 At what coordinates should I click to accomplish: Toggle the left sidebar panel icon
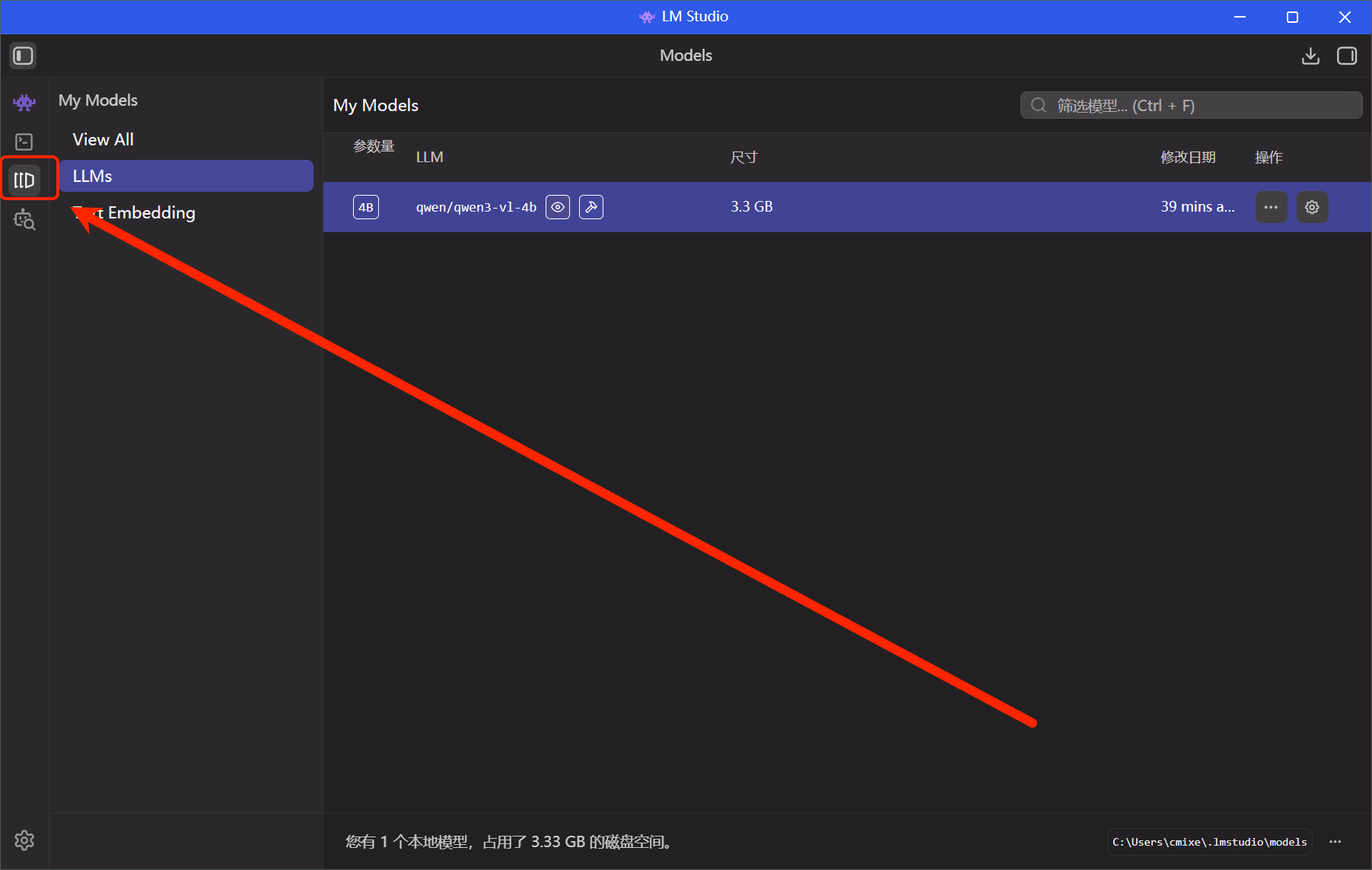click(x=23, y=56)
